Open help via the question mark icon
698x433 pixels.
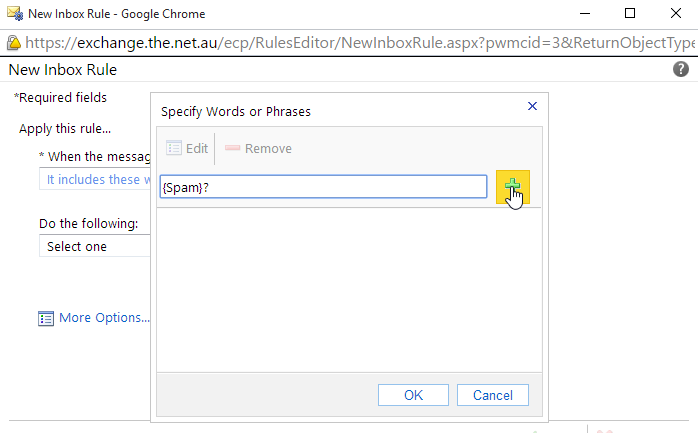[x=680, y=69]
